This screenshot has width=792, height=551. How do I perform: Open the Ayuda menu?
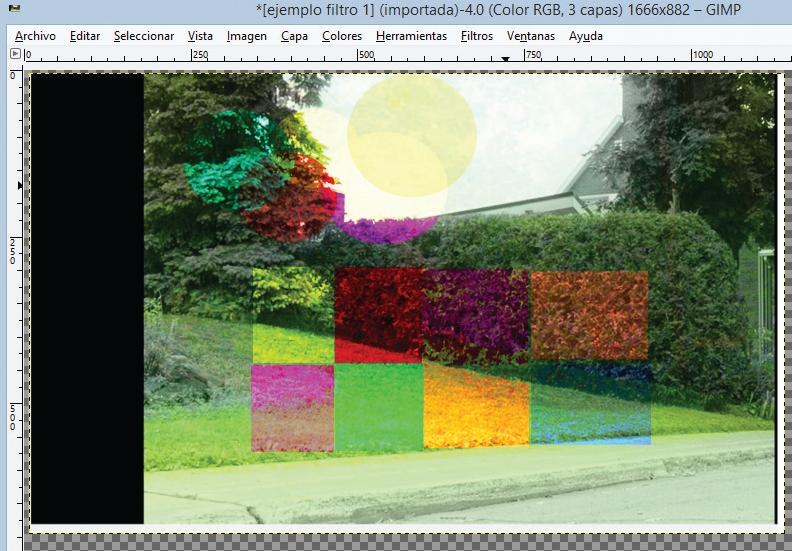coord(585,36)
